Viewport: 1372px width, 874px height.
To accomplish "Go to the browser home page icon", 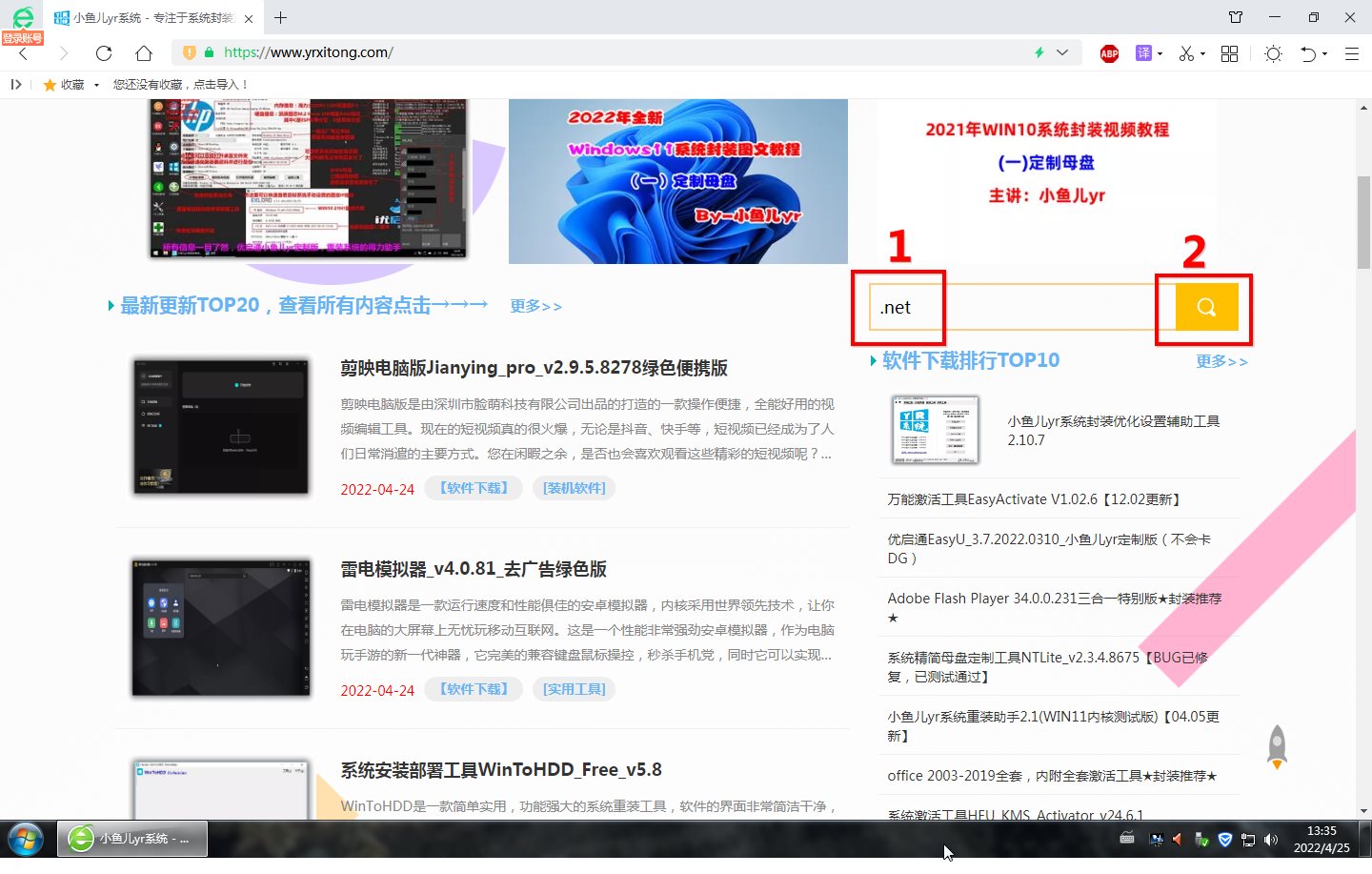I will (144, 53).
